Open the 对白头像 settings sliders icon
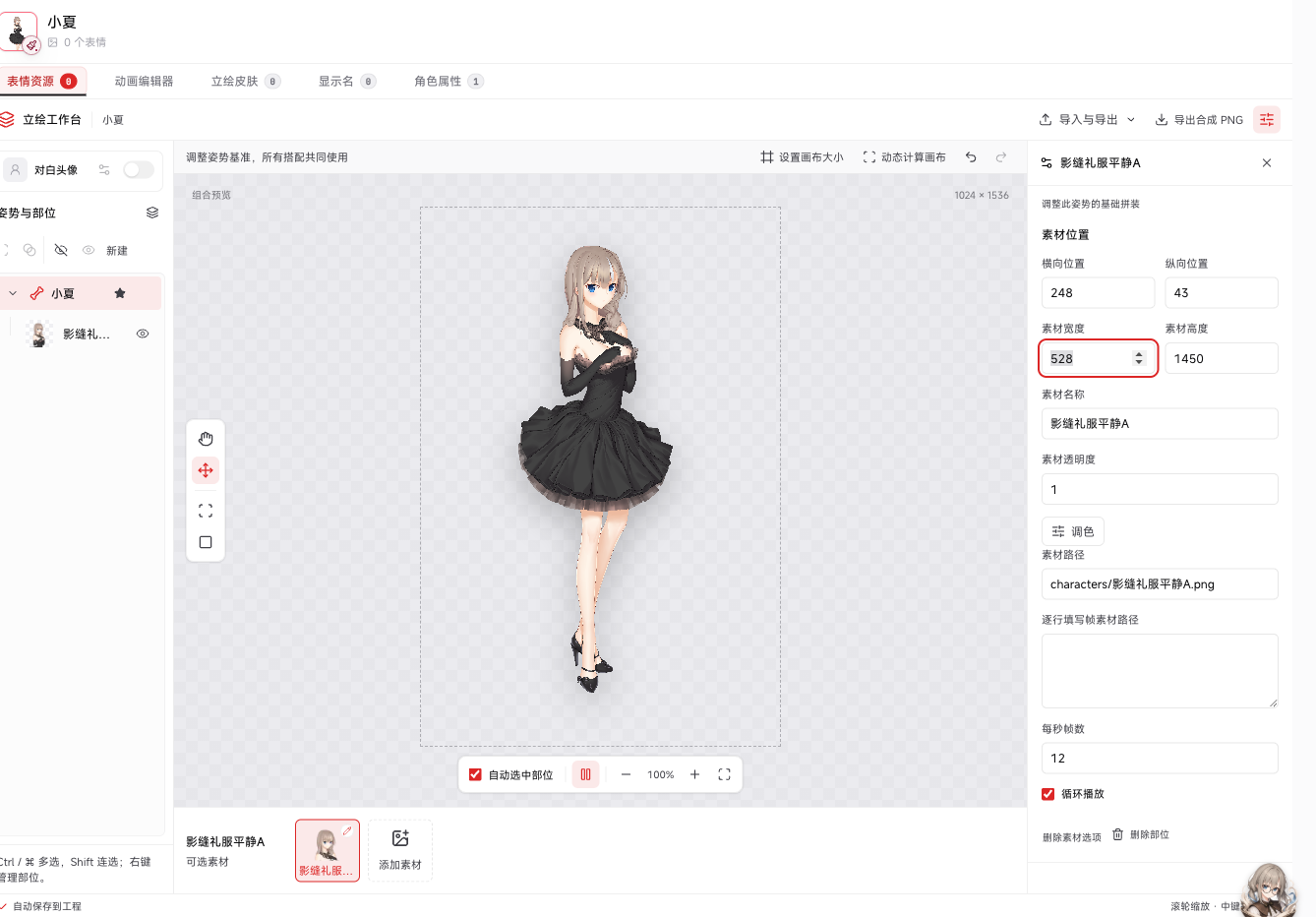The width and height of the screenshot is (1316, 917). (x=104, y=170)
